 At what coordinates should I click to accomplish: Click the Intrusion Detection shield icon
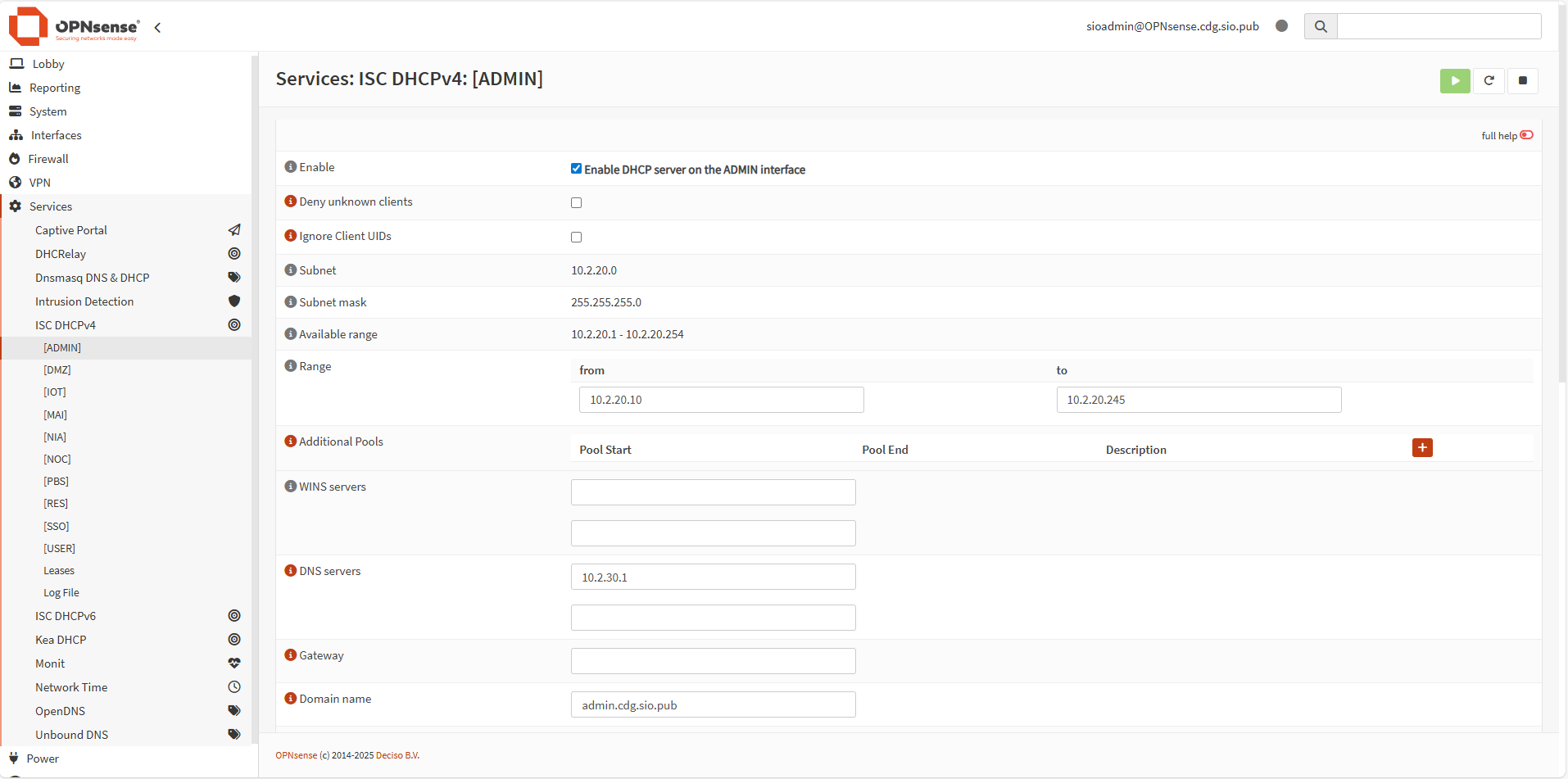pyautogui.click(x=234, y=301)
